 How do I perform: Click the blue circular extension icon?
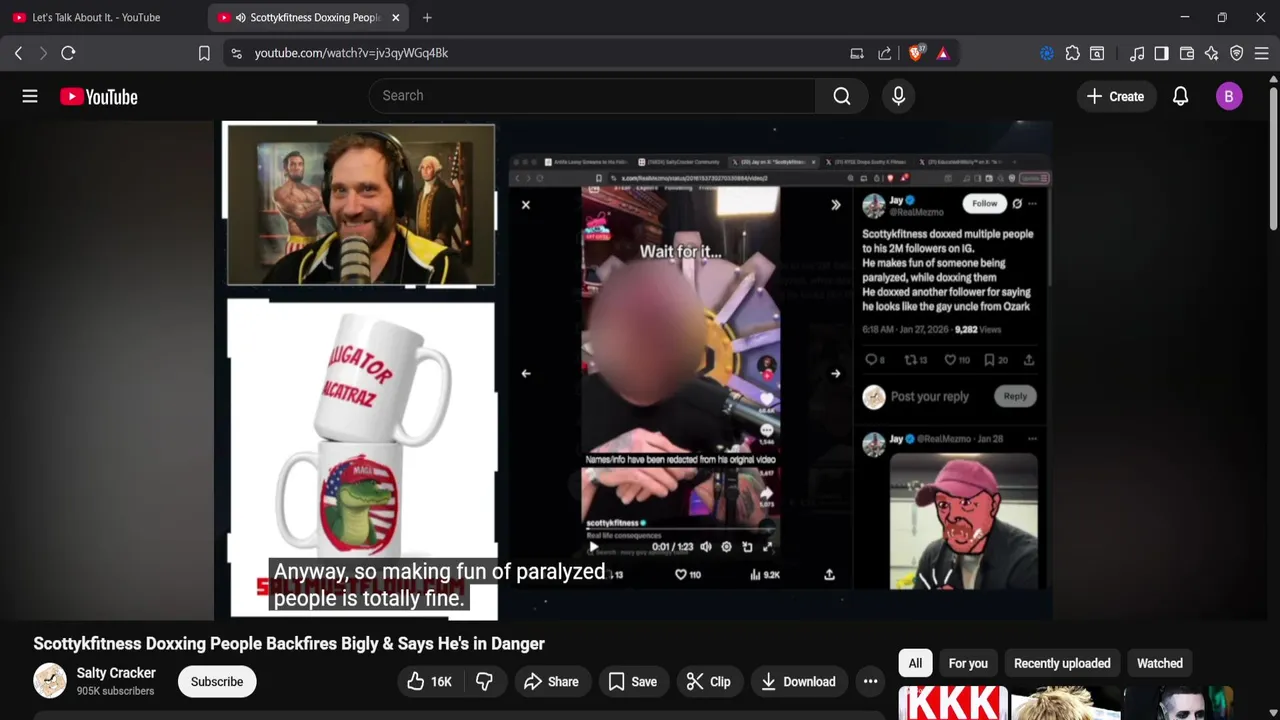[x=1047, y=53]
